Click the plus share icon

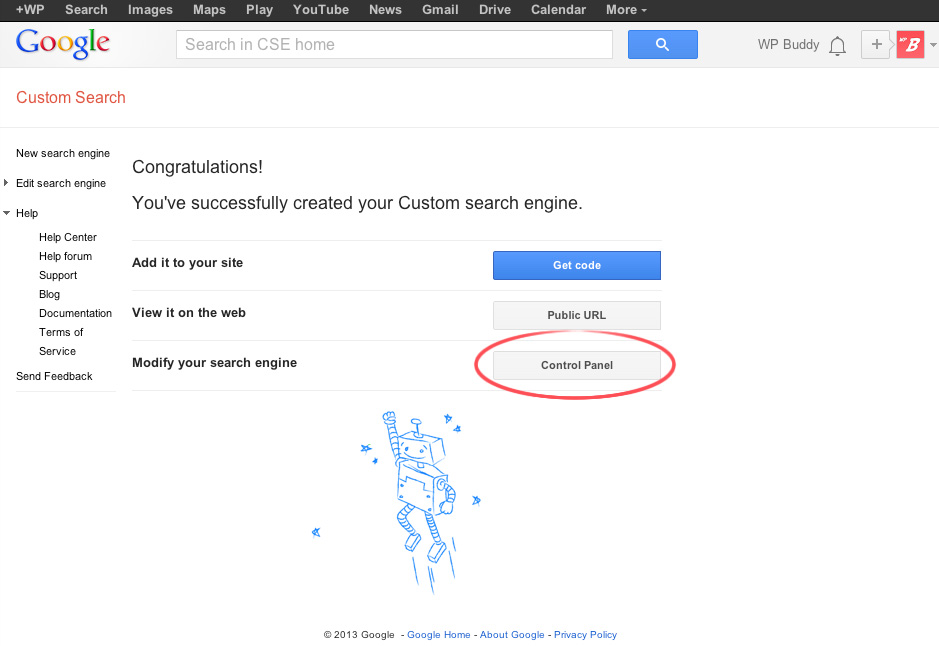876,45
